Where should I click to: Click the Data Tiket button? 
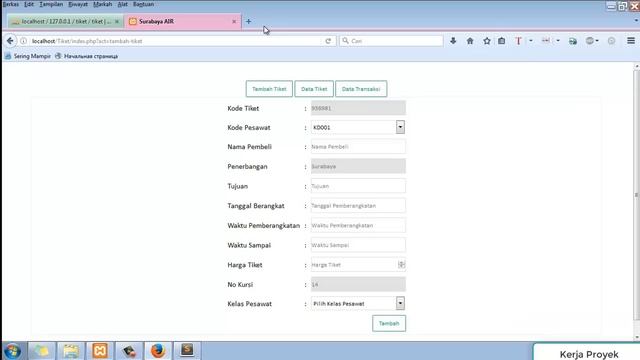click(314, 89)
